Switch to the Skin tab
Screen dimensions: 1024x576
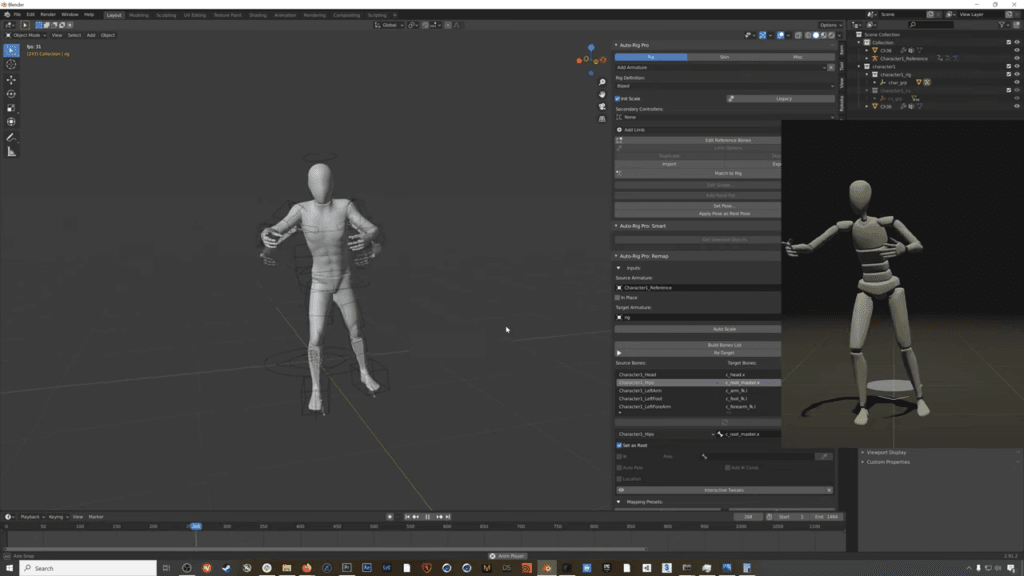[724, 57]
